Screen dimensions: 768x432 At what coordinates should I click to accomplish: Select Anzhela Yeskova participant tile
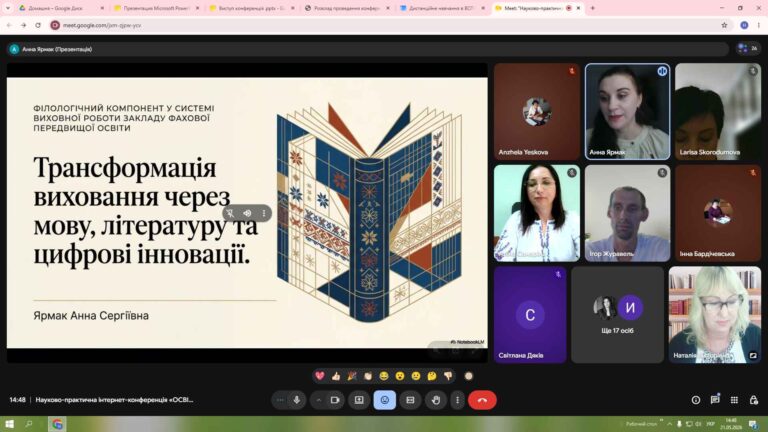point(537,112)
